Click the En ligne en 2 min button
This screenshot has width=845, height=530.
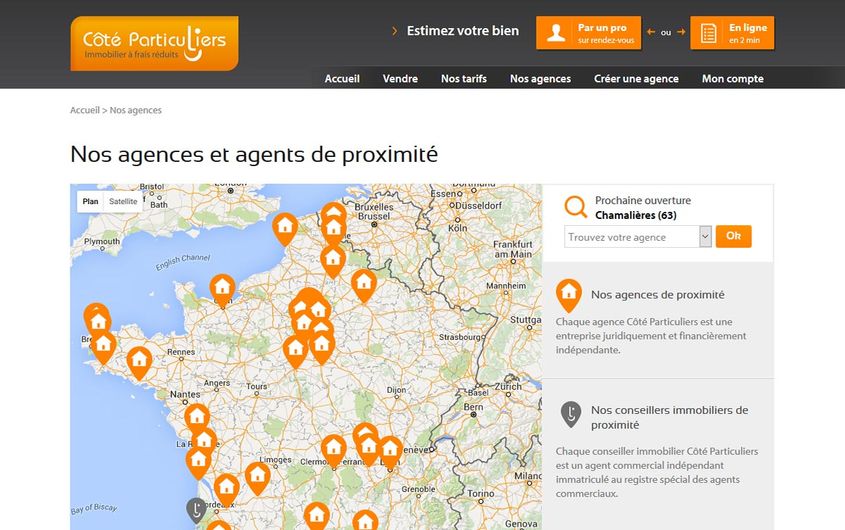[x=732, y=33]
